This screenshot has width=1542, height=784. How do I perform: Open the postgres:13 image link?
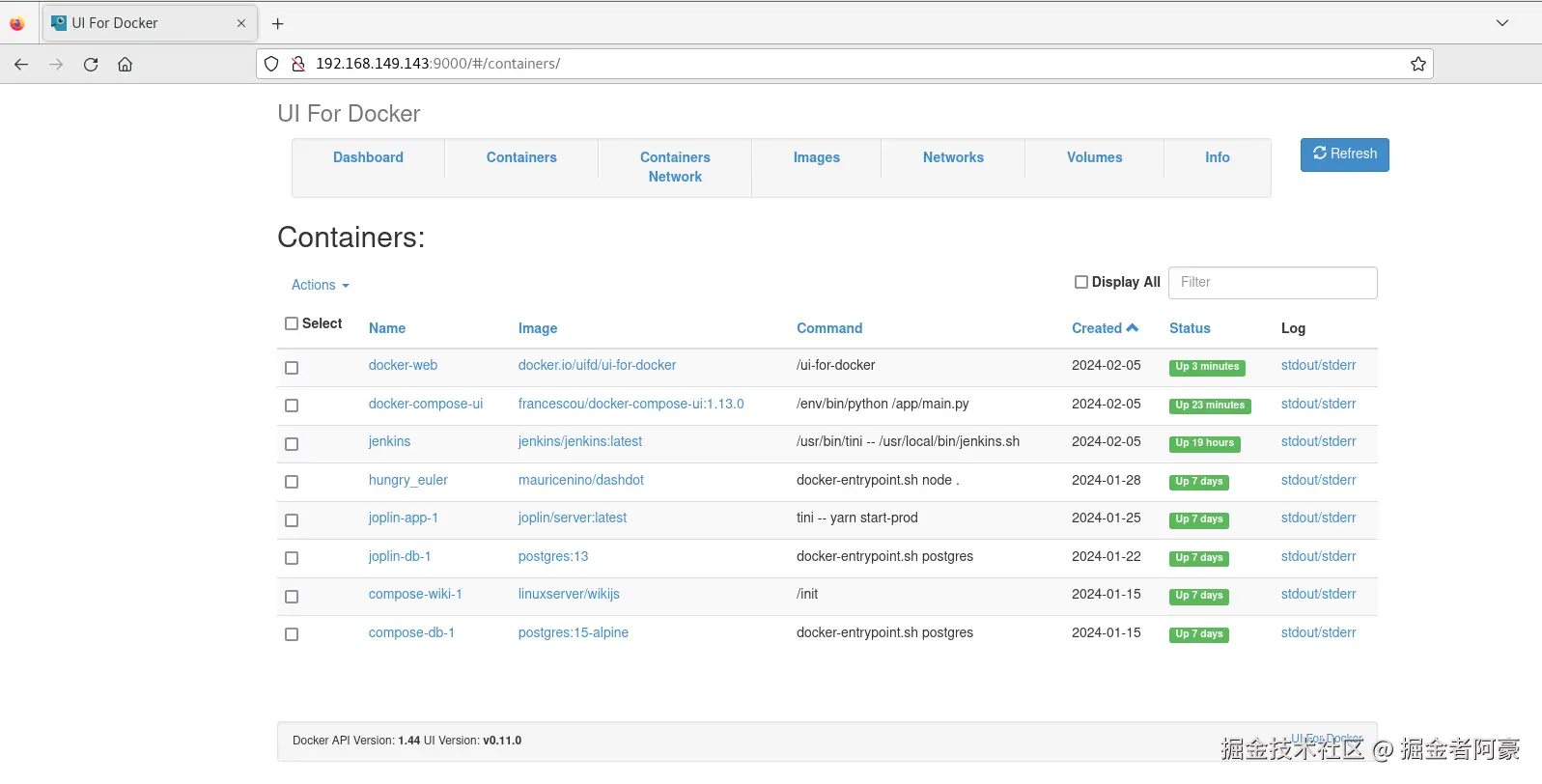tap(553, 556)
